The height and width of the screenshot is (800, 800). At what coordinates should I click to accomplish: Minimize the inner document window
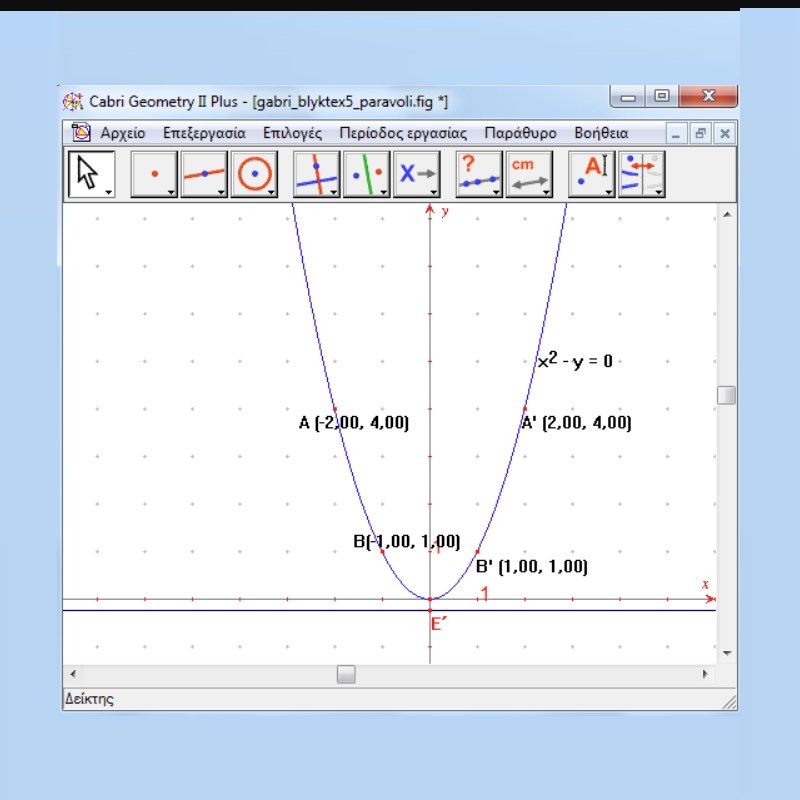[677, 134]
